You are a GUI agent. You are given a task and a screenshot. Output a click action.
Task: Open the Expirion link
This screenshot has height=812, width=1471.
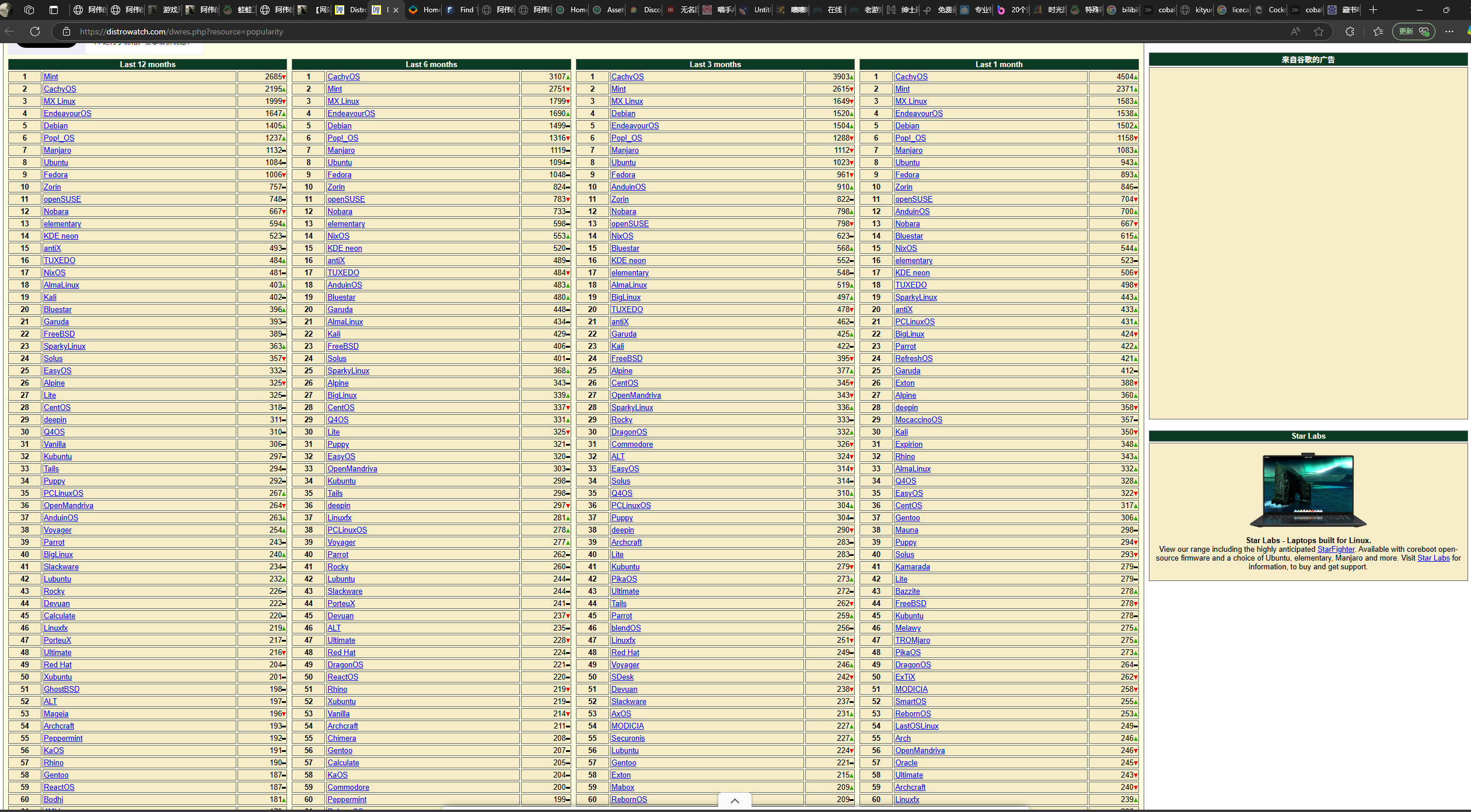pos(909,444)
